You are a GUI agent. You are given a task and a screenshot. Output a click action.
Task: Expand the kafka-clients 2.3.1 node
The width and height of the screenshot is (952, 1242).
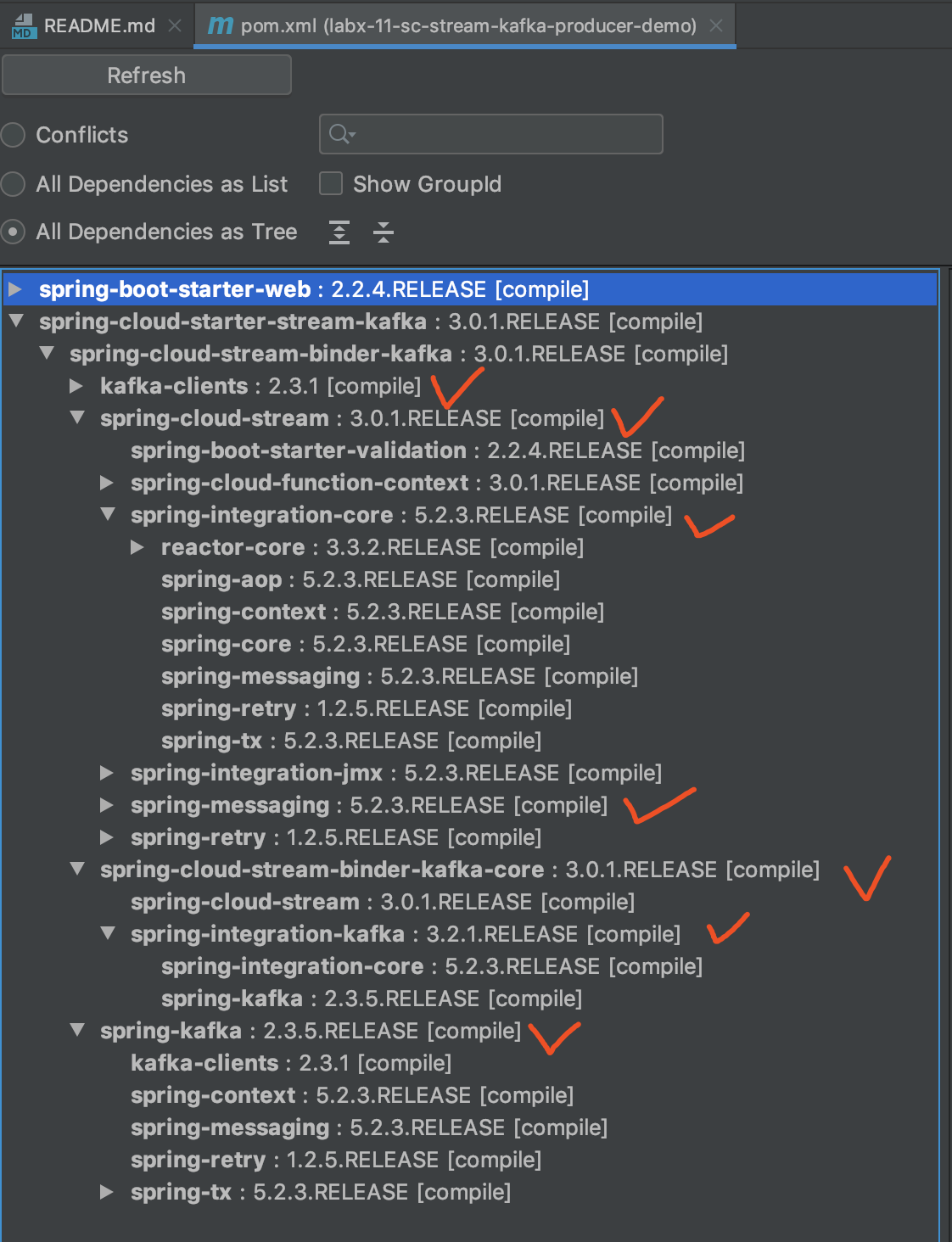click(x=76, y=386)
